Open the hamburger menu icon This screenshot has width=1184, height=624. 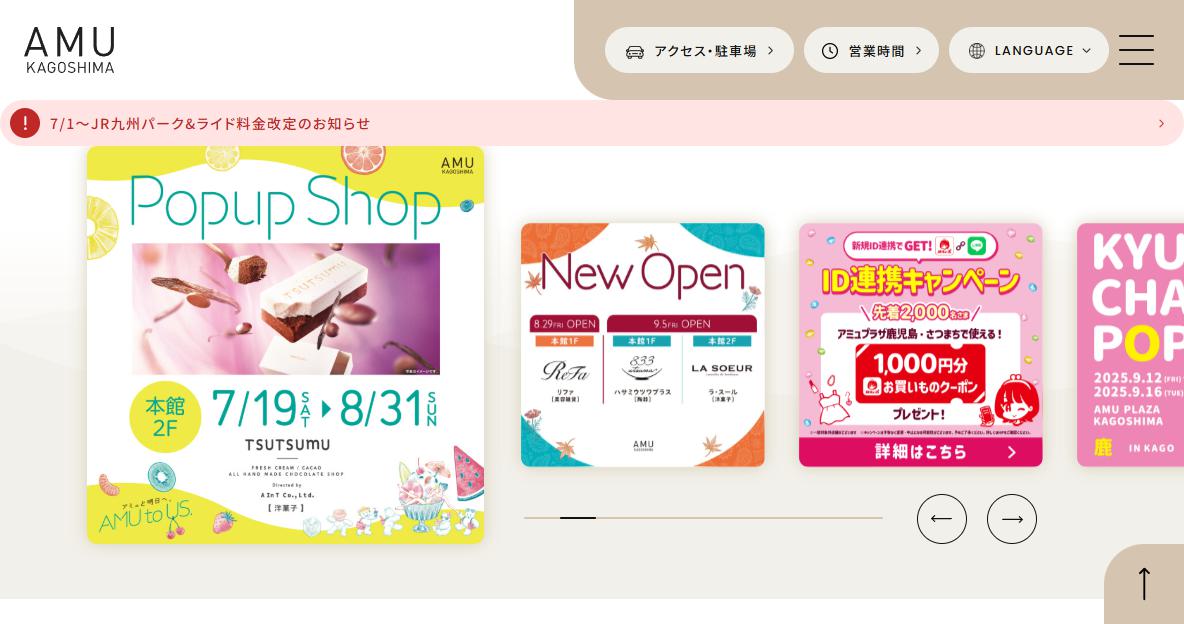click(1136, 50)
